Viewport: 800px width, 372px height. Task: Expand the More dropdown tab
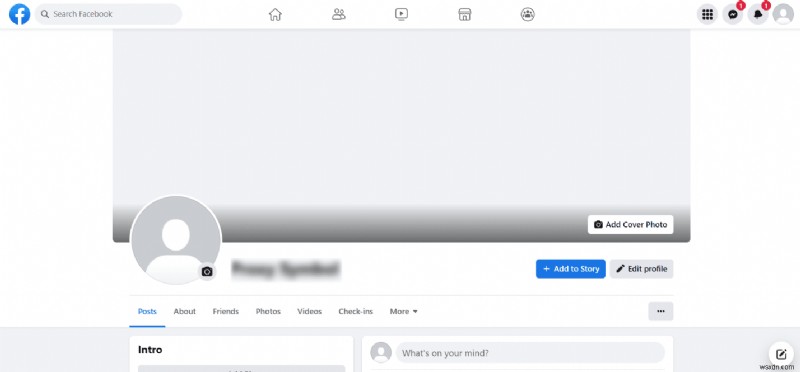[x=404, y=311]
